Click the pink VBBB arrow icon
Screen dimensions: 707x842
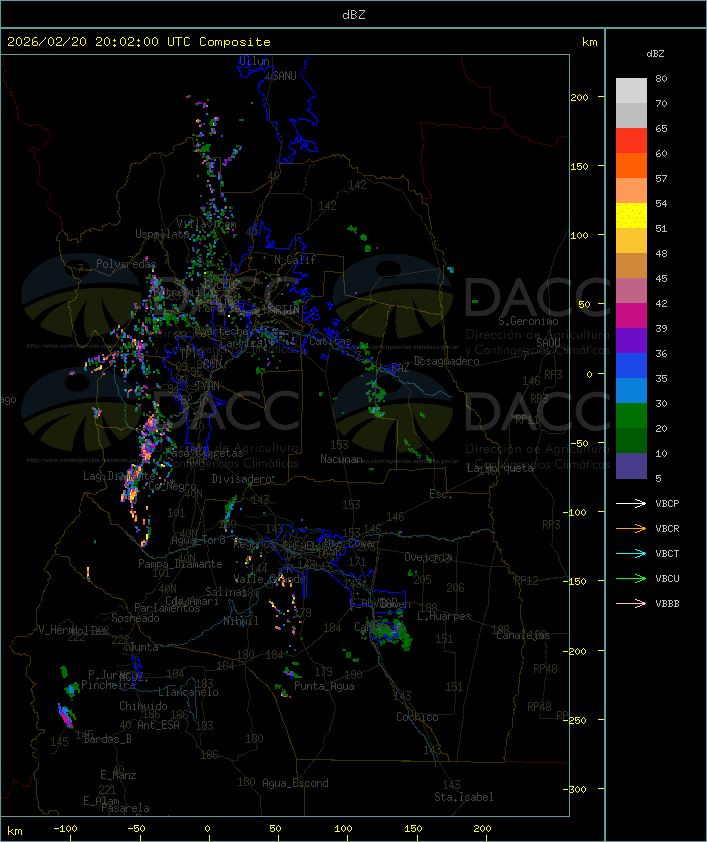coord(631,604)
